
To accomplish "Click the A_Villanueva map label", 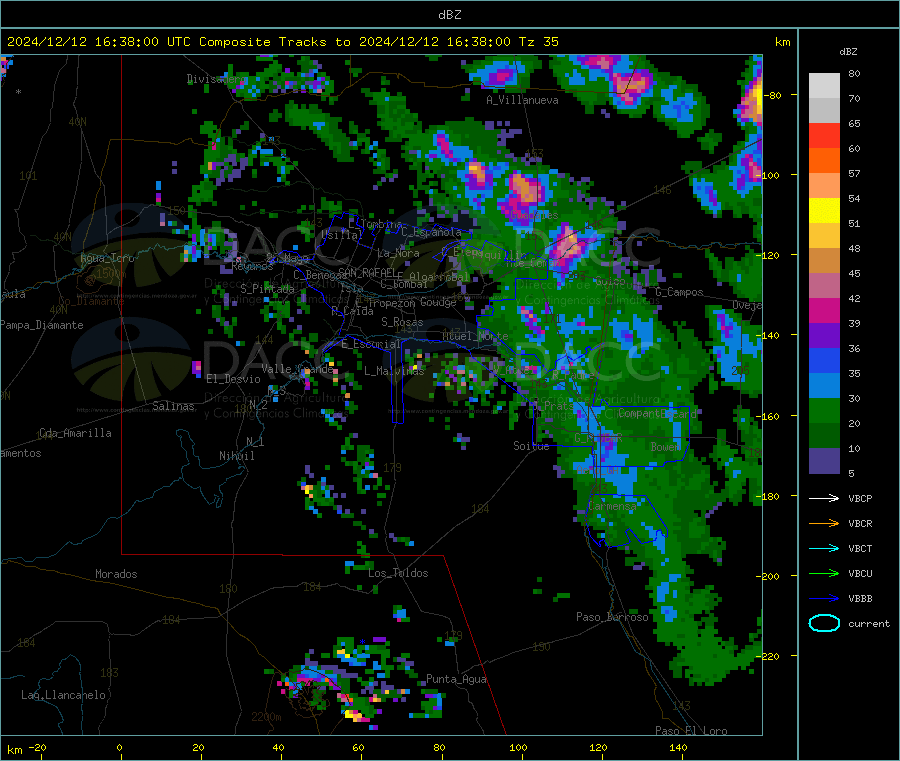I will [522, 100].
